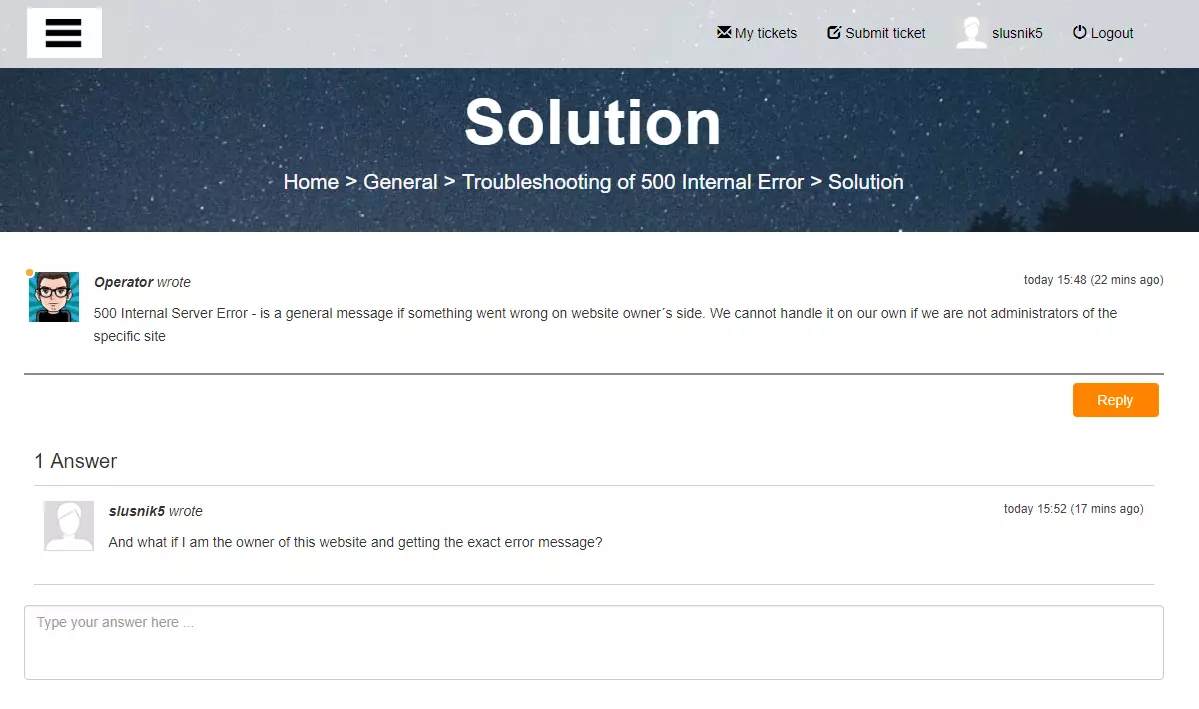Click the slusnik5 profile avatar in header

pyautogui.click(x=970, y=32)
